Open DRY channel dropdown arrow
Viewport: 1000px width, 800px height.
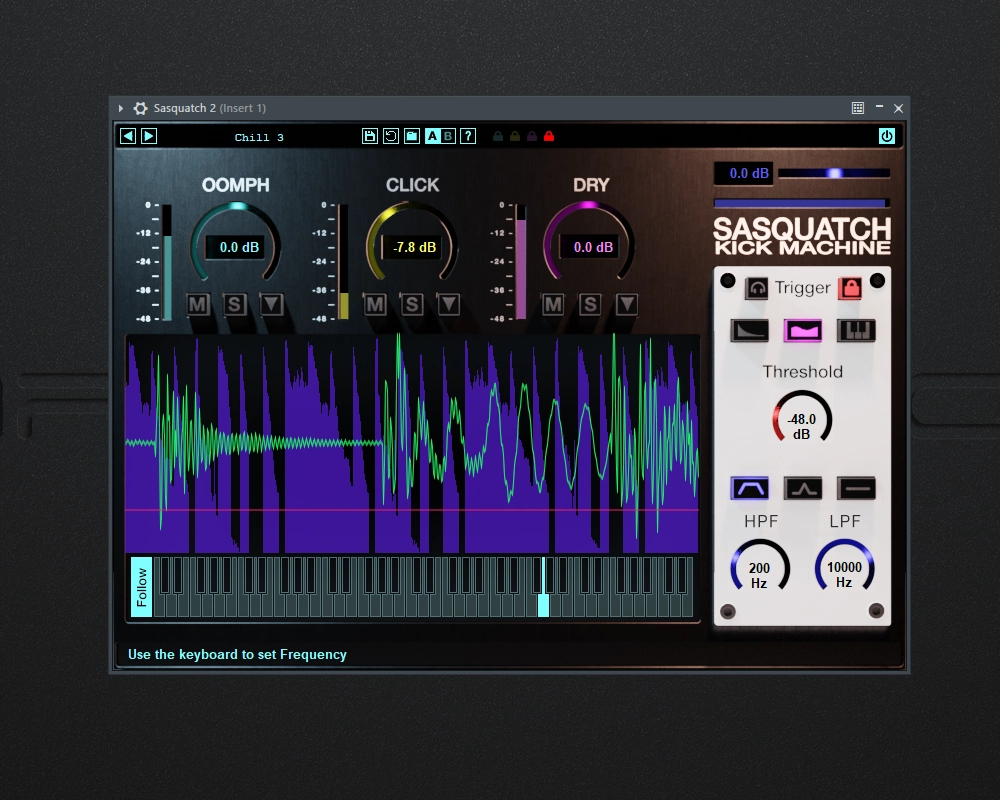627,304
